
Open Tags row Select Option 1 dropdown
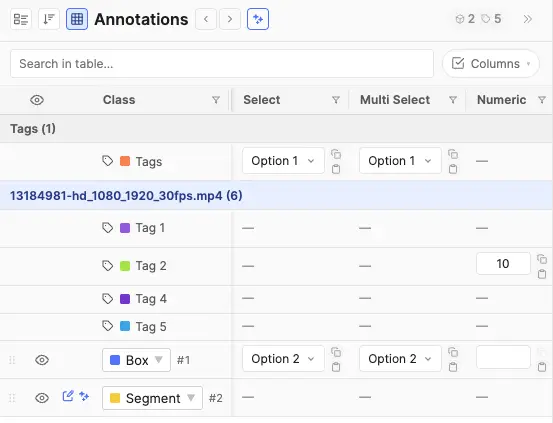(x=283, y=161)
